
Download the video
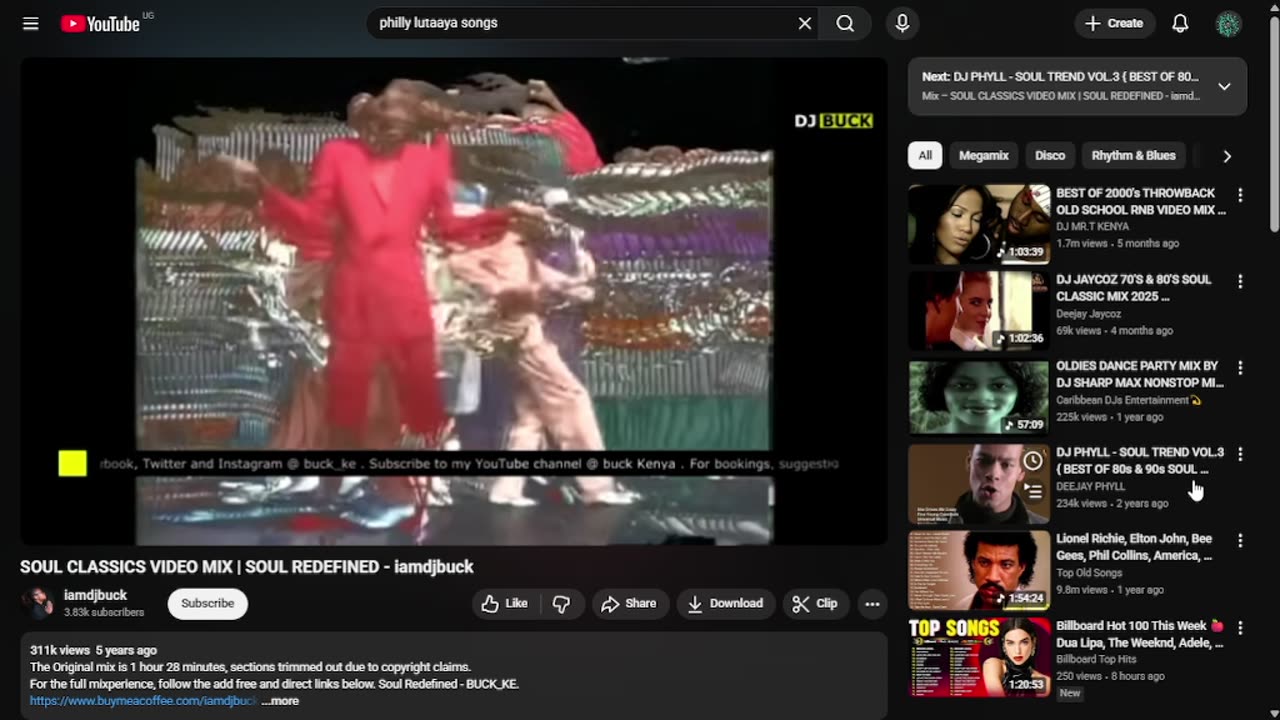(725, 603)
